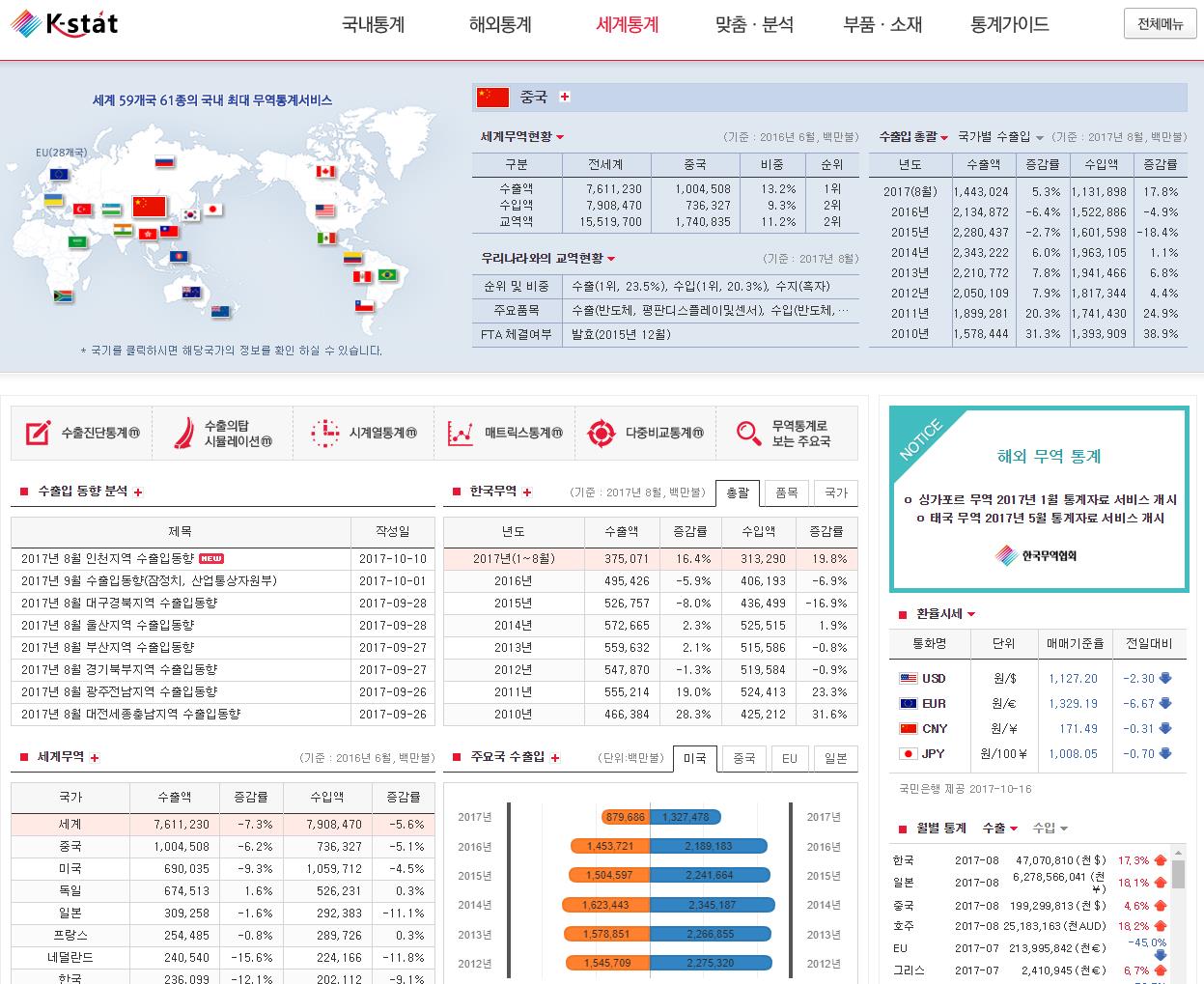Open the 세계무역현황 dropdown arrow
Screen dimensions: 1204x984
[x=560, y=138]
